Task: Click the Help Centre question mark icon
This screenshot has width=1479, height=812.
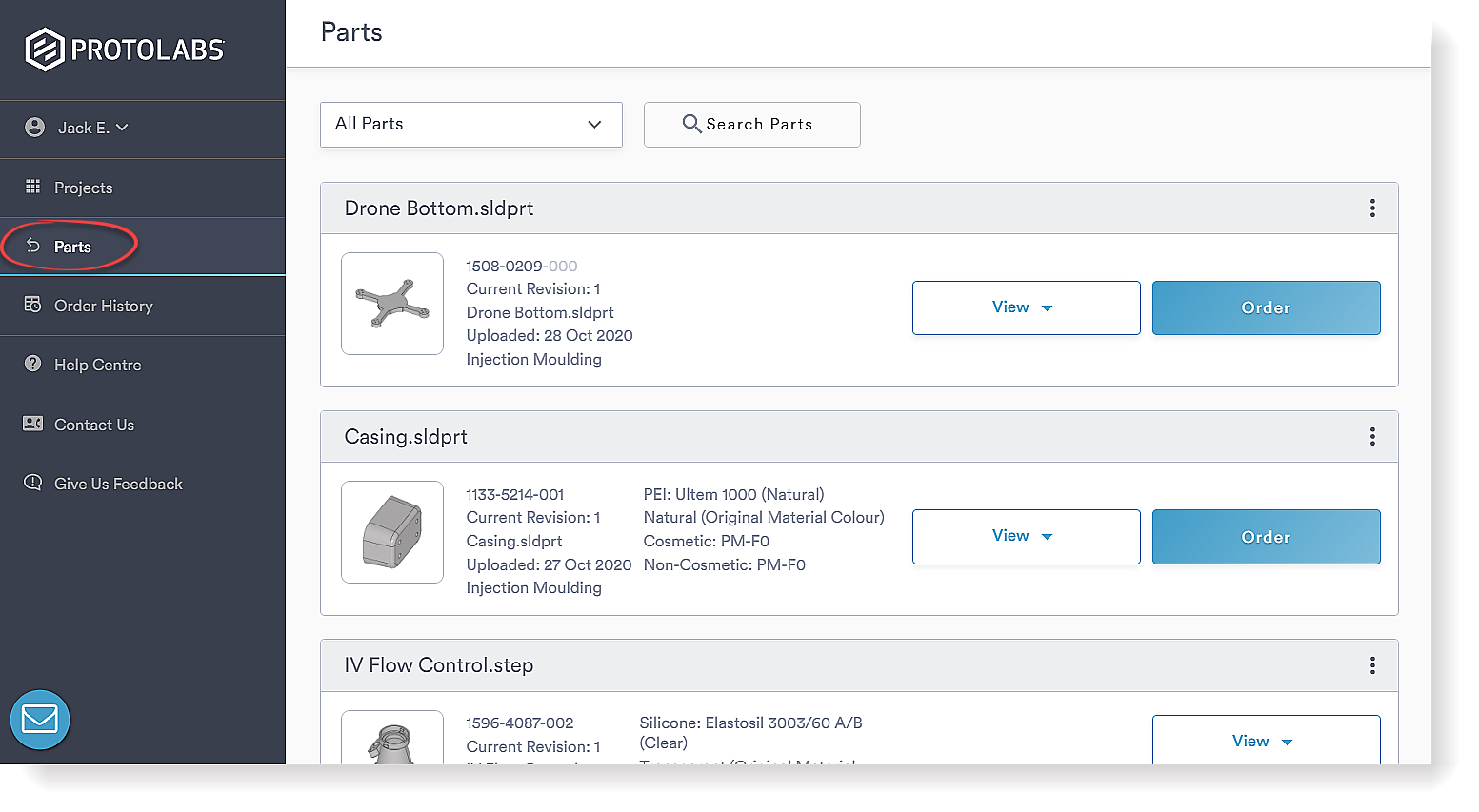Action: pos(32,364)
